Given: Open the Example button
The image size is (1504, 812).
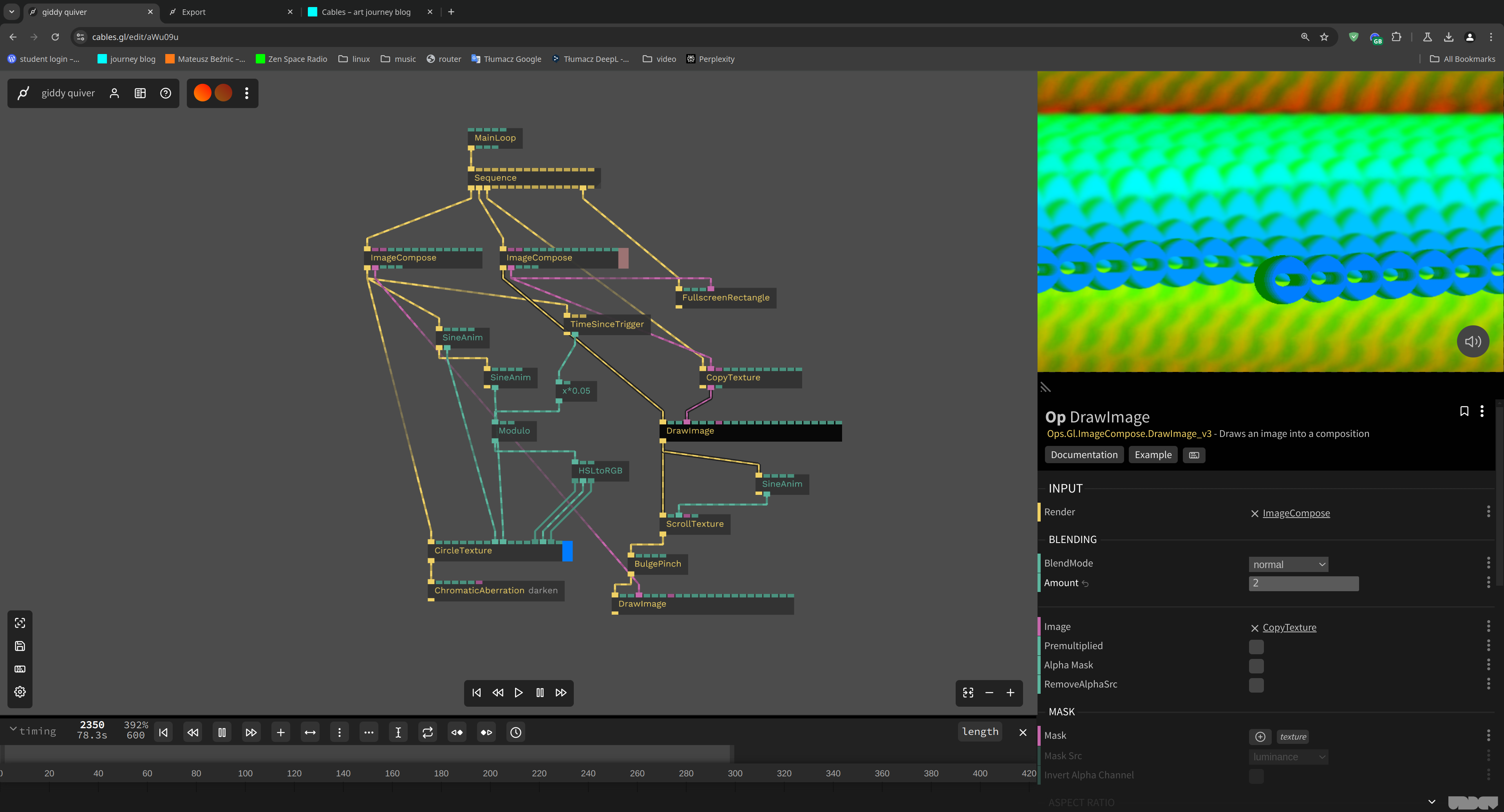Looking at the screenshot, I should click(1153, 455).
